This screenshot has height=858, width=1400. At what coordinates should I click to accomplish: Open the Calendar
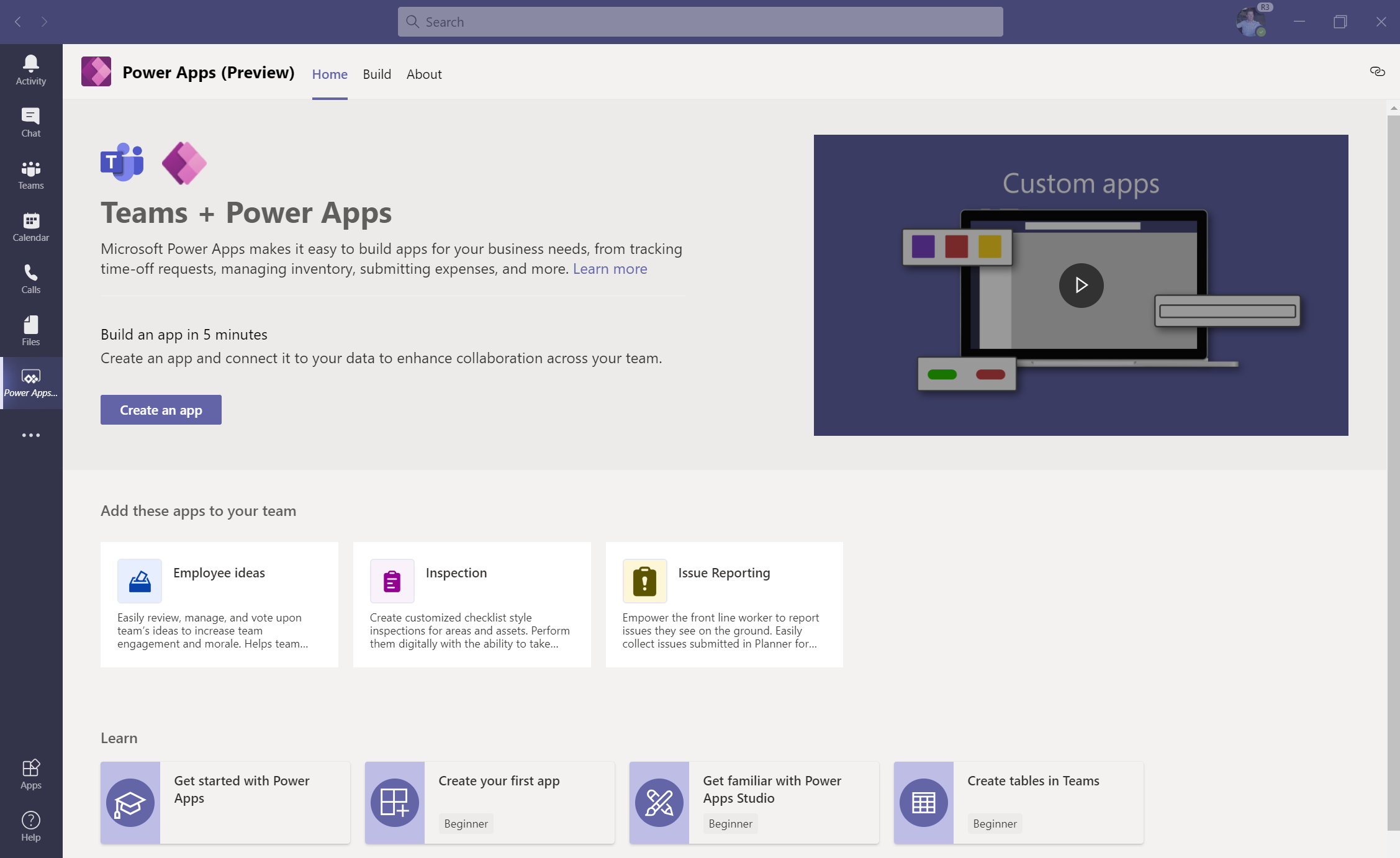(x=30, y=227)
